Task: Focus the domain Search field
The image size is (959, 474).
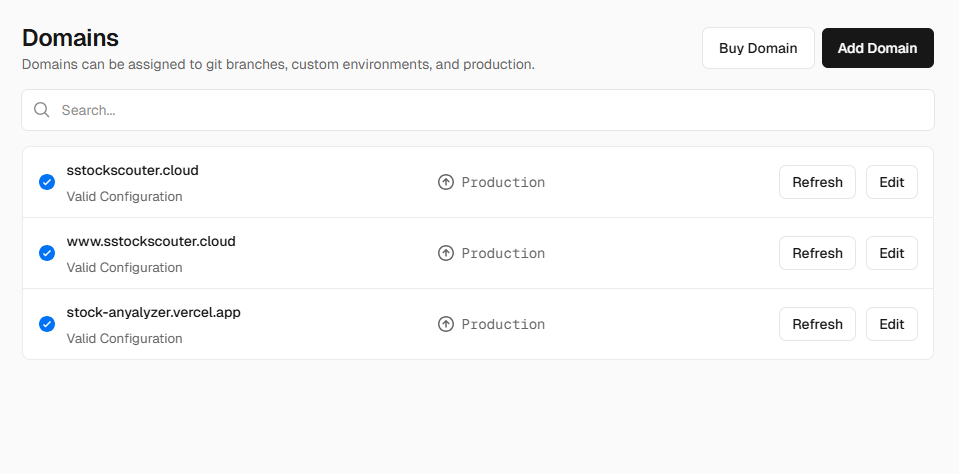Action: pos(480,110)
